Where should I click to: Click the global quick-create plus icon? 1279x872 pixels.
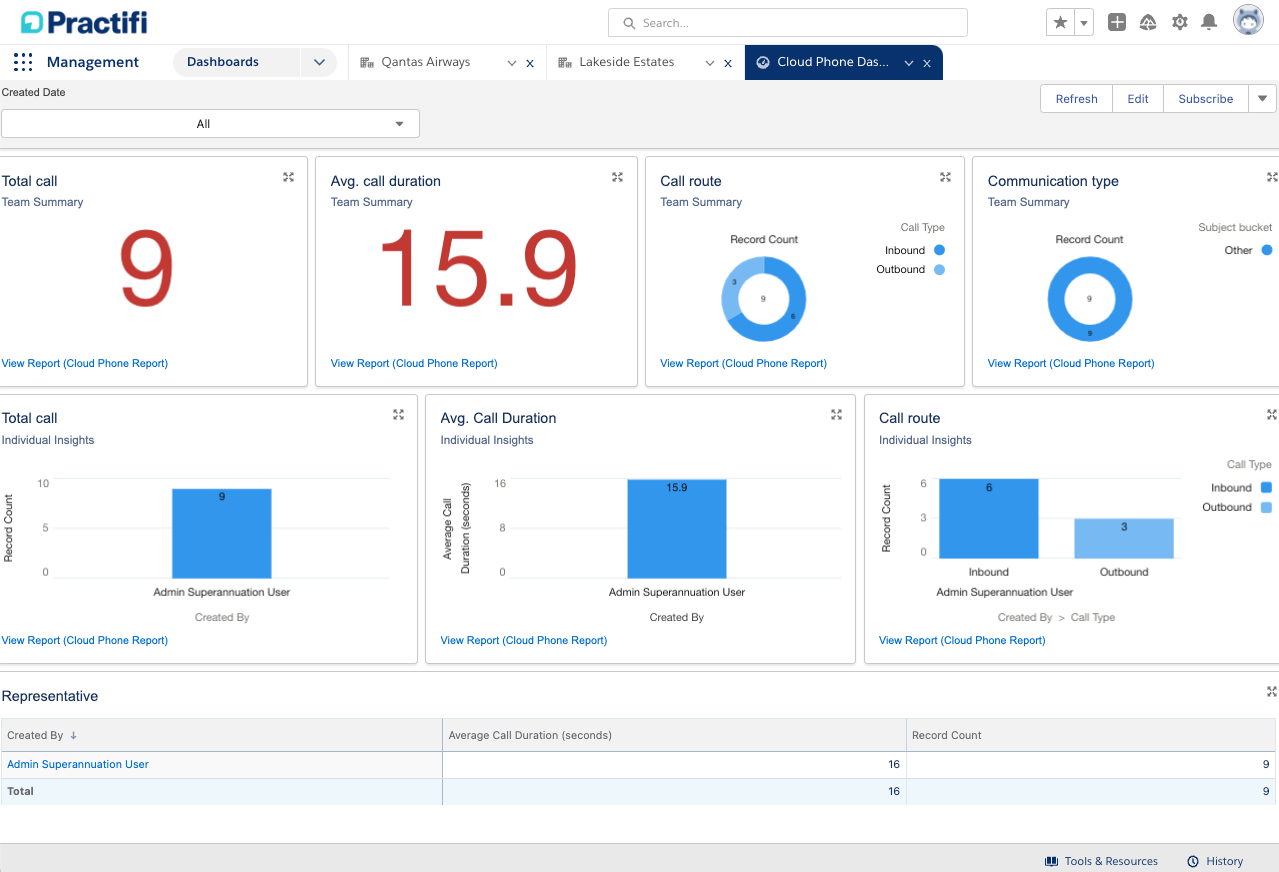[x=1116, y=21]
